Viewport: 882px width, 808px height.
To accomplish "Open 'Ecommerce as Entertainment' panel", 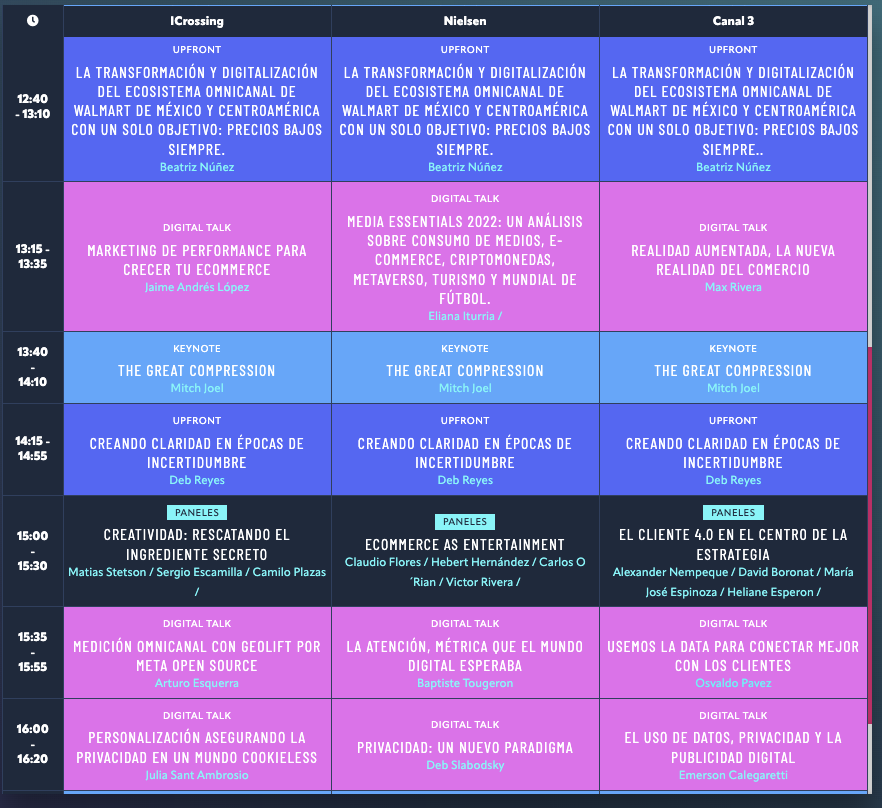I will [465, 545].
